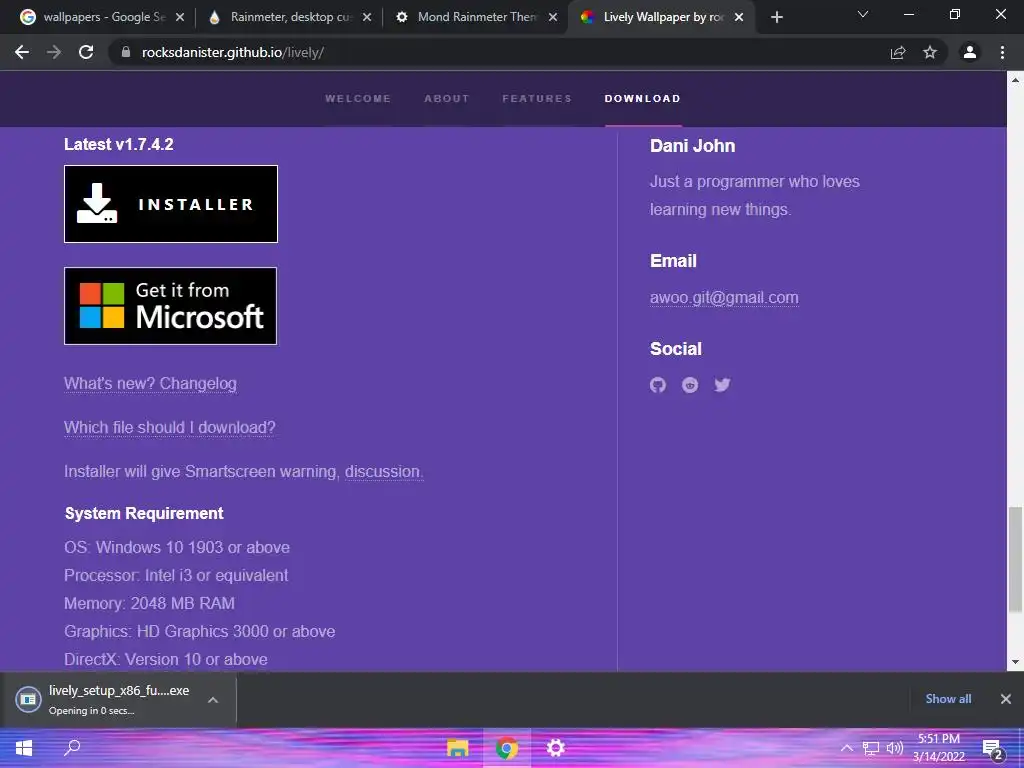Reload the page with the refresh icon

point(86,52)
